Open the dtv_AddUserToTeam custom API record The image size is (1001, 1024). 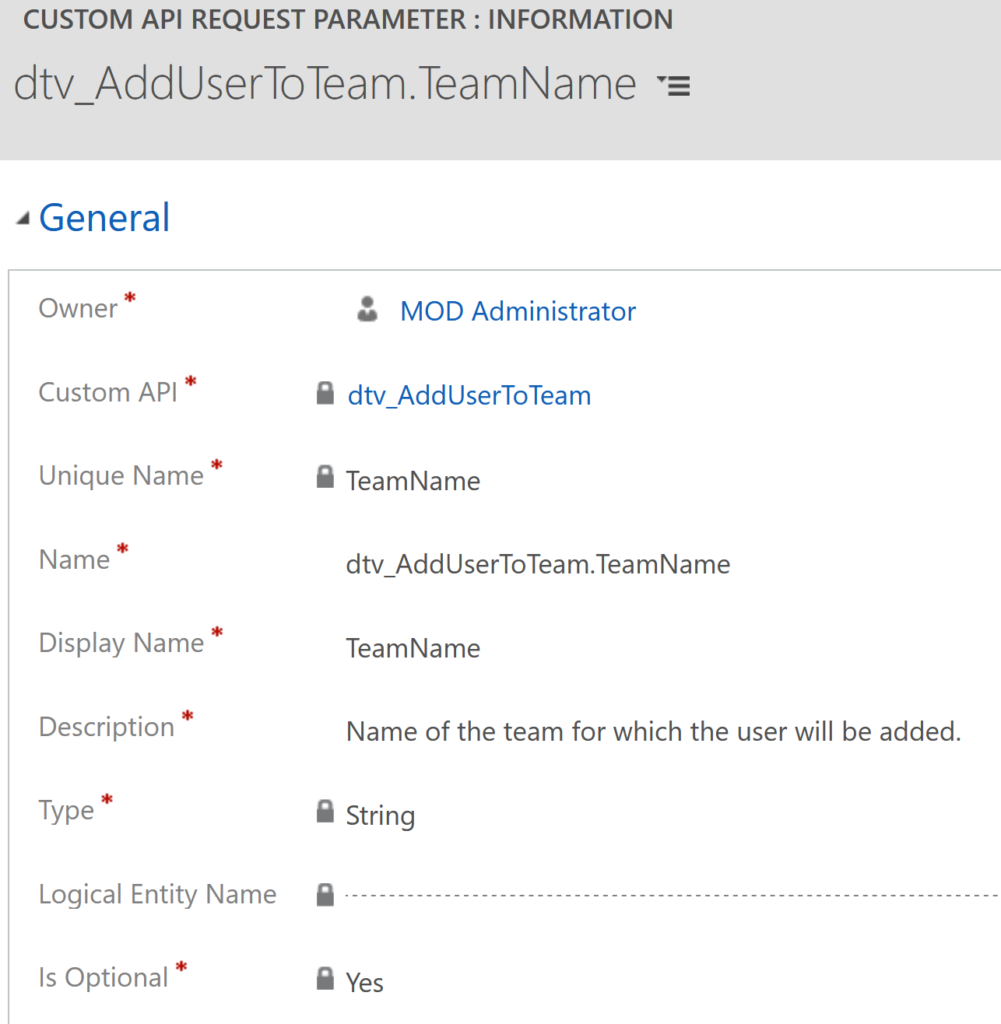pos(469,395)
